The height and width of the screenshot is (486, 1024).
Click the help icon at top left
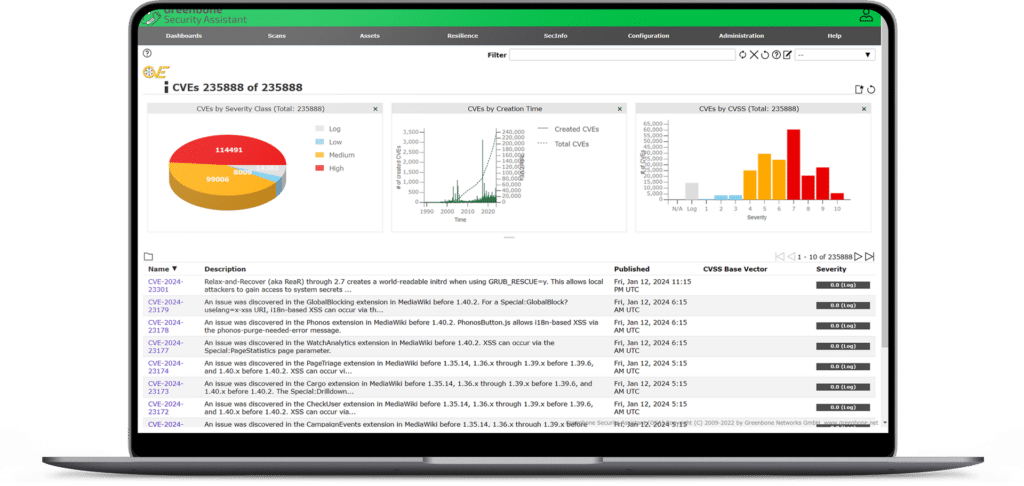click(147, 54)
